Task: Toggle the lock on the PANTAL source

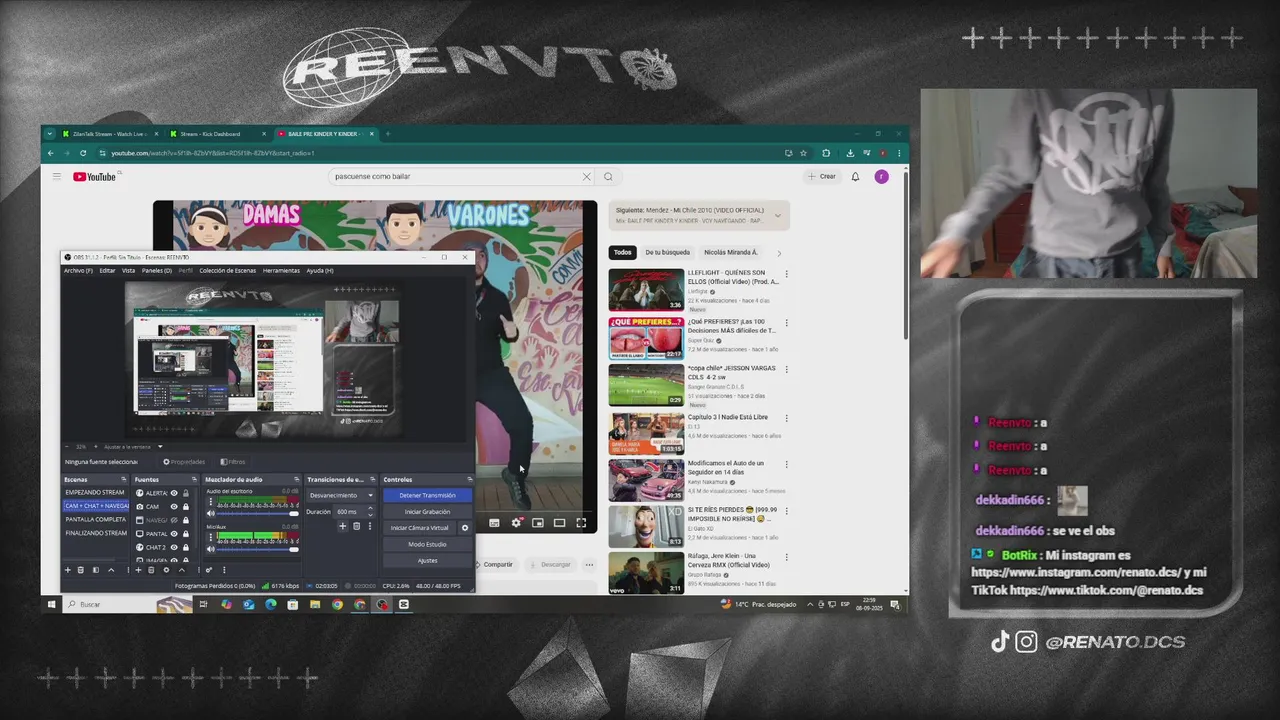Action: (x=186, y=534)
